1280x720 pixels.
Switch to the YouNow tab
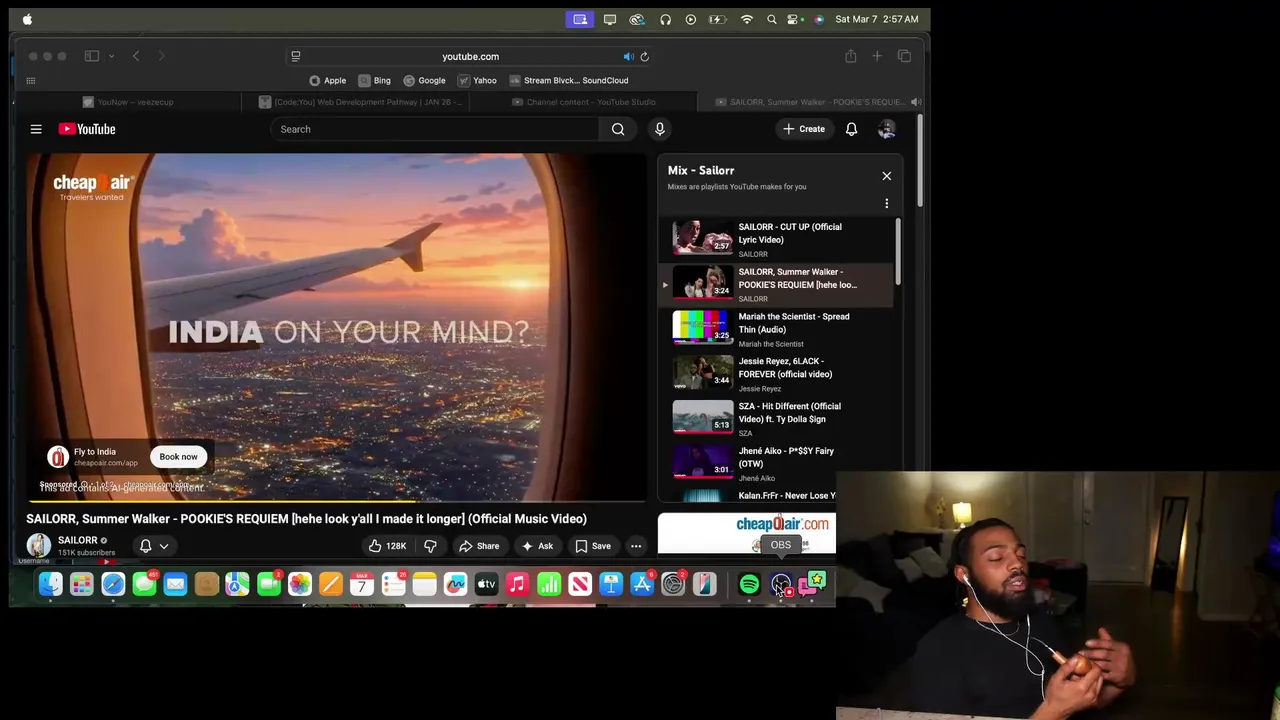[128, 102]
